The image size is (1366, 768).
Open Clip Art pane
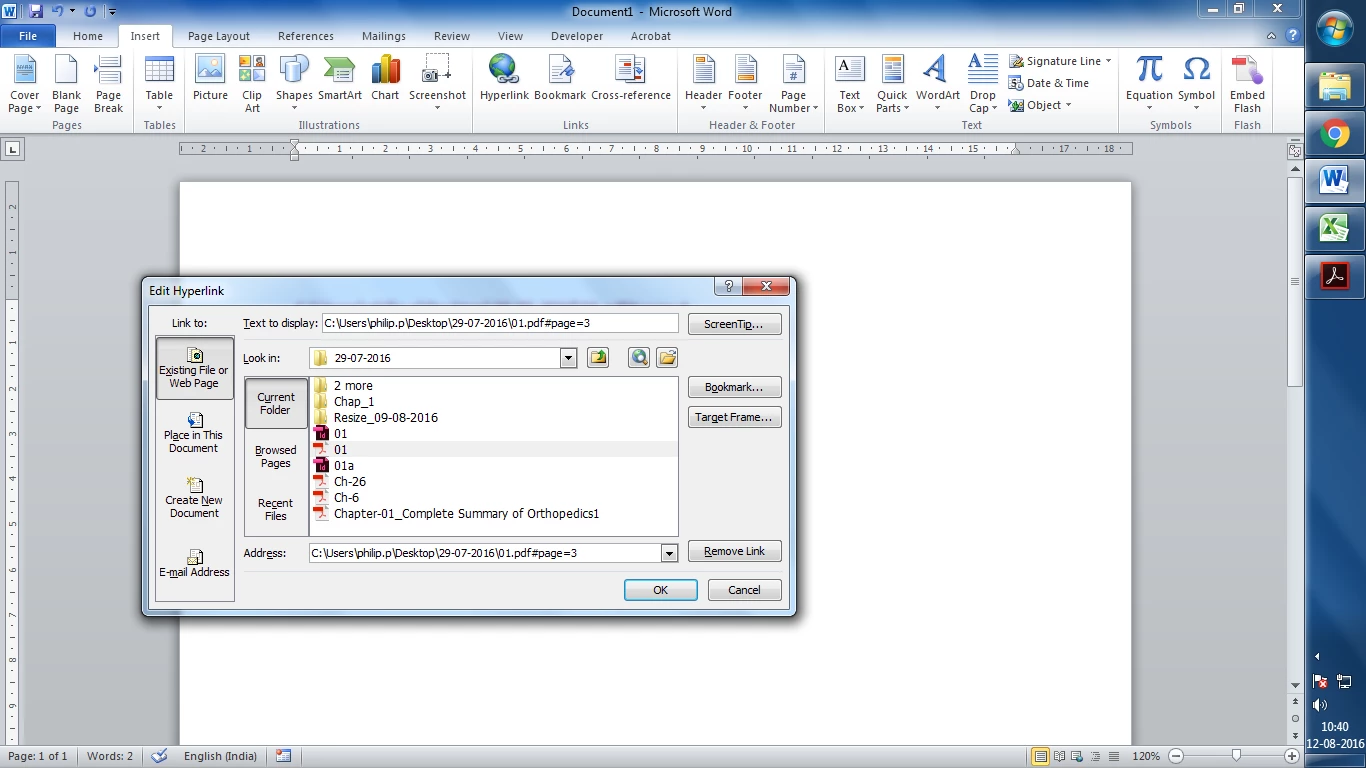coord(252,85)
